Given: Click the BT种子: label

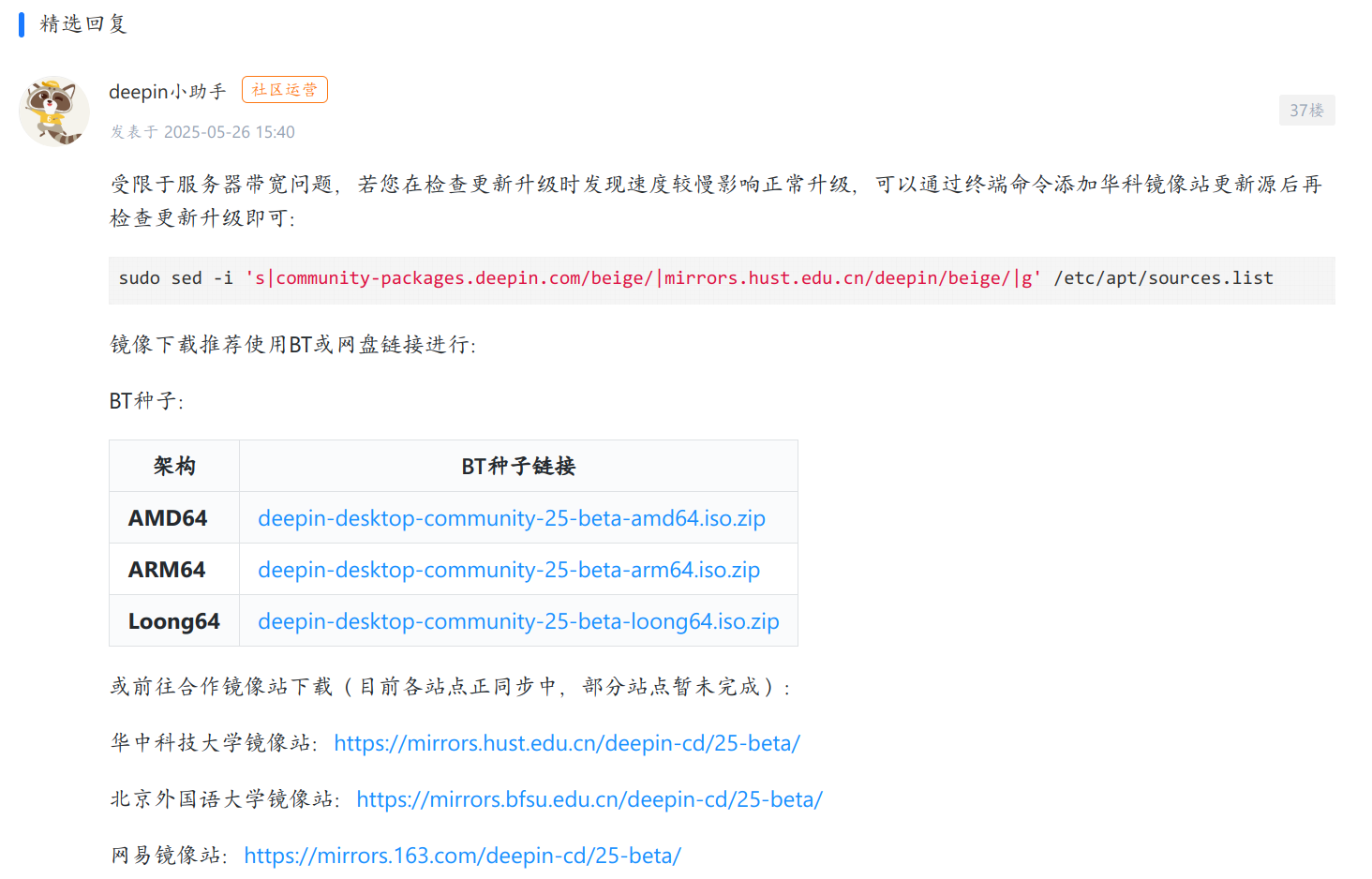Looking at the screenshot, I should 146,401.
